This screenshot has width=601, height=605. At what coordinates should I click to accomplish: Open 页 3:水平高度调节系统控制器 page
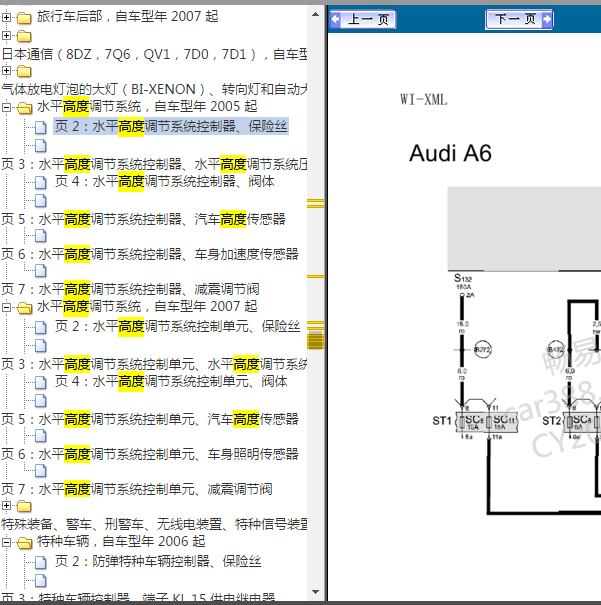(154, 164)
